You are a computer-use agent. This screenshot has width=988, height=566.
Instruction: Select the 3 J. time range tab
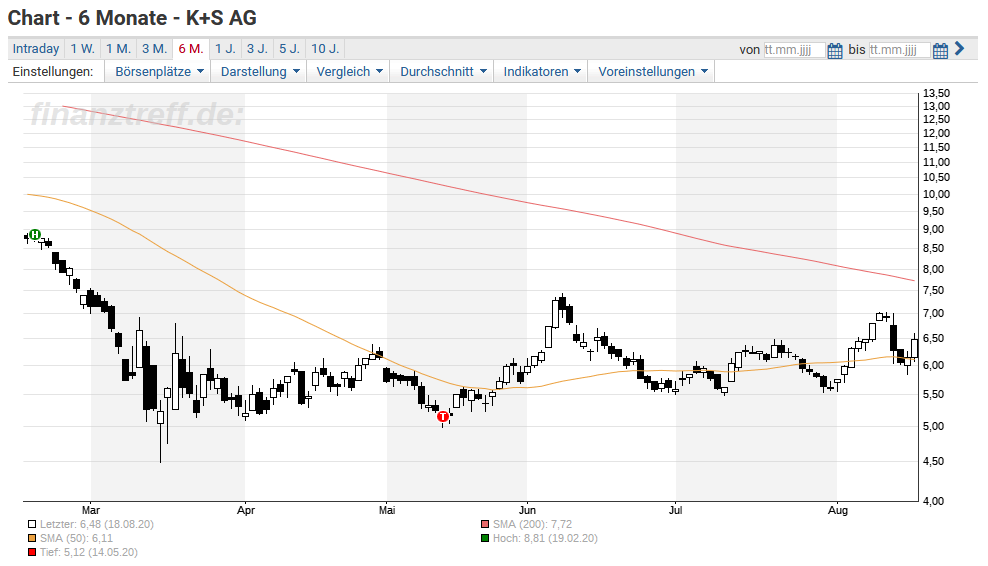[x=258, y=49]
